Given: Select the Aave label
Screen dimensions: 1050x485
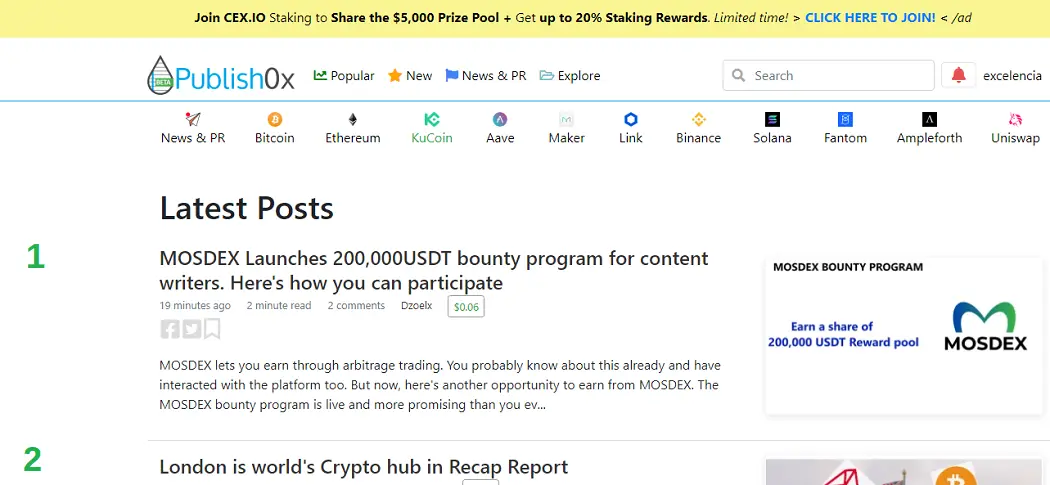Looking at the screenshot, I should tap(500, 138).
